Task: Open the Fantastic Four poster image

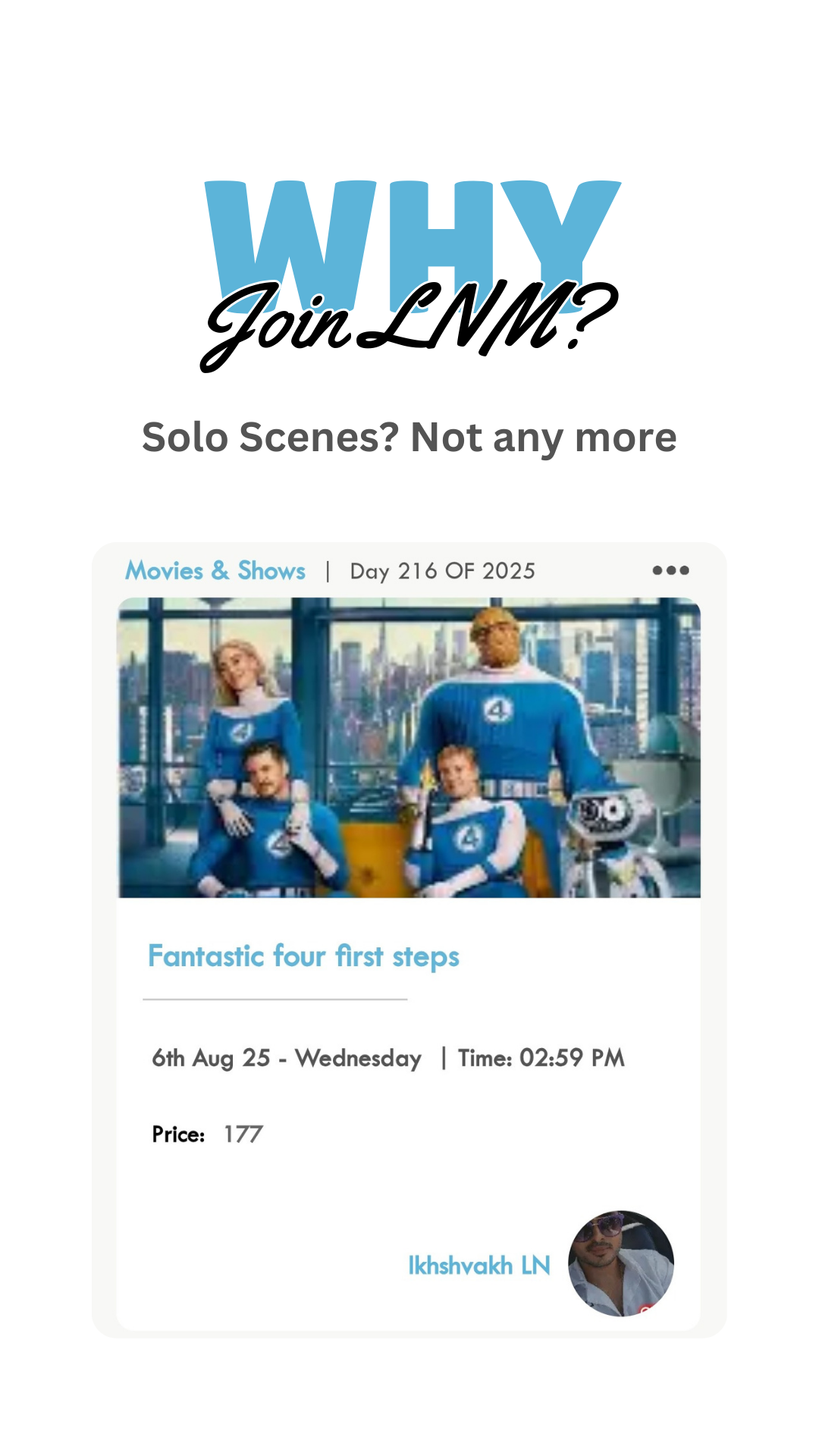Action: [409, 748]
